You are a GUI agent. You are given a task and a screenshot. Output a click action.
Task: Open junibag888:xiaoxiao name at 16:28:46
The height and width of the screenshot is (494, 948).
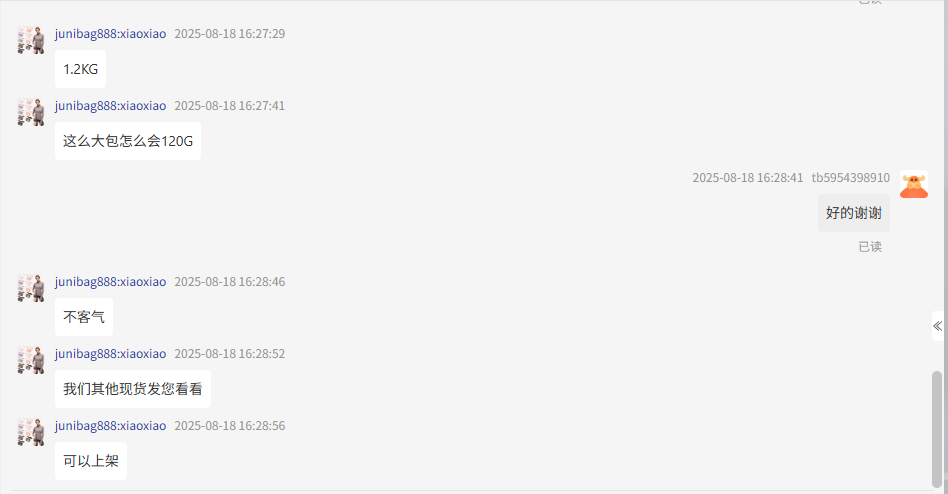pos(110,282)
